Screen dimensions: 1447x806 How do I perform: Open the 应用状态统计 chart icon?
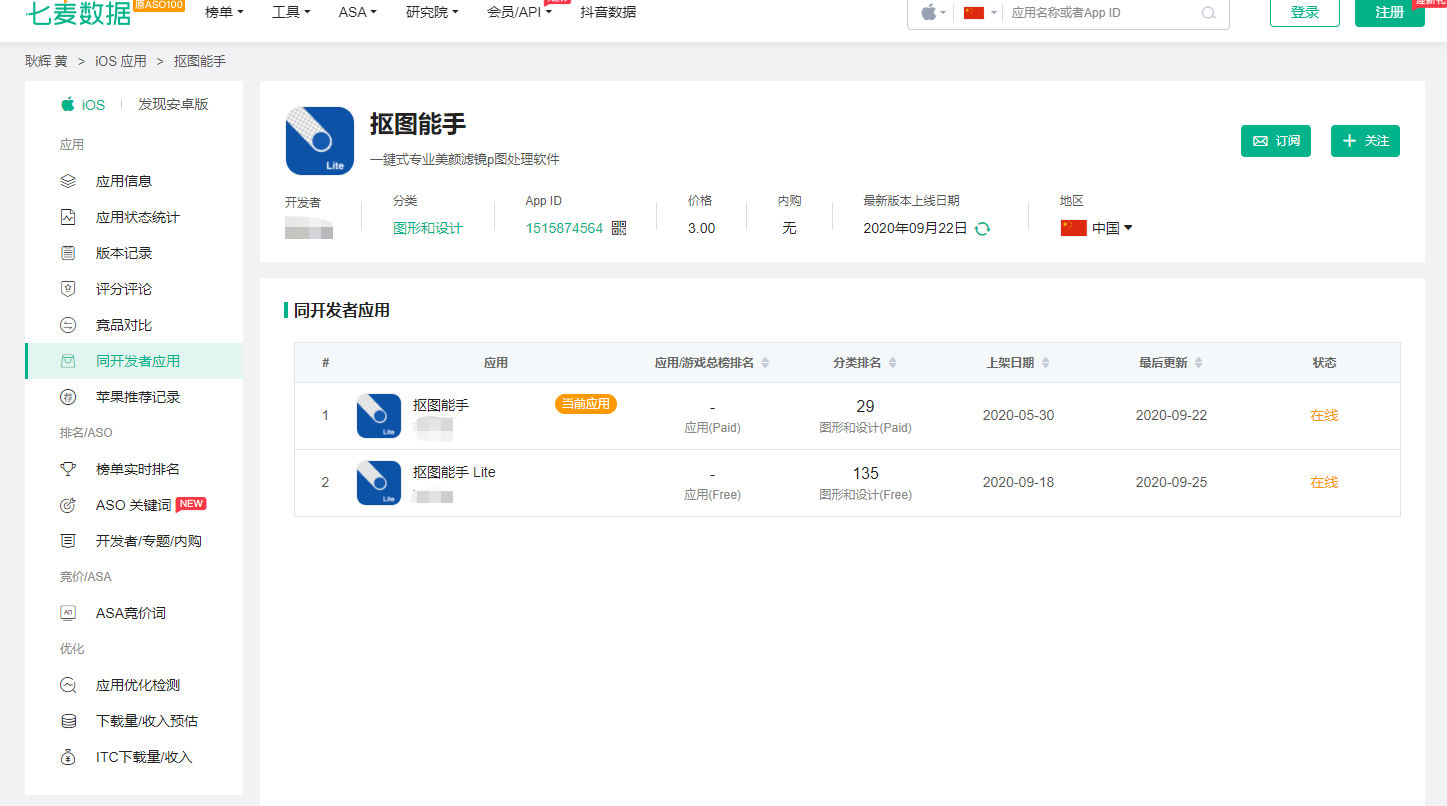(68, 217)
